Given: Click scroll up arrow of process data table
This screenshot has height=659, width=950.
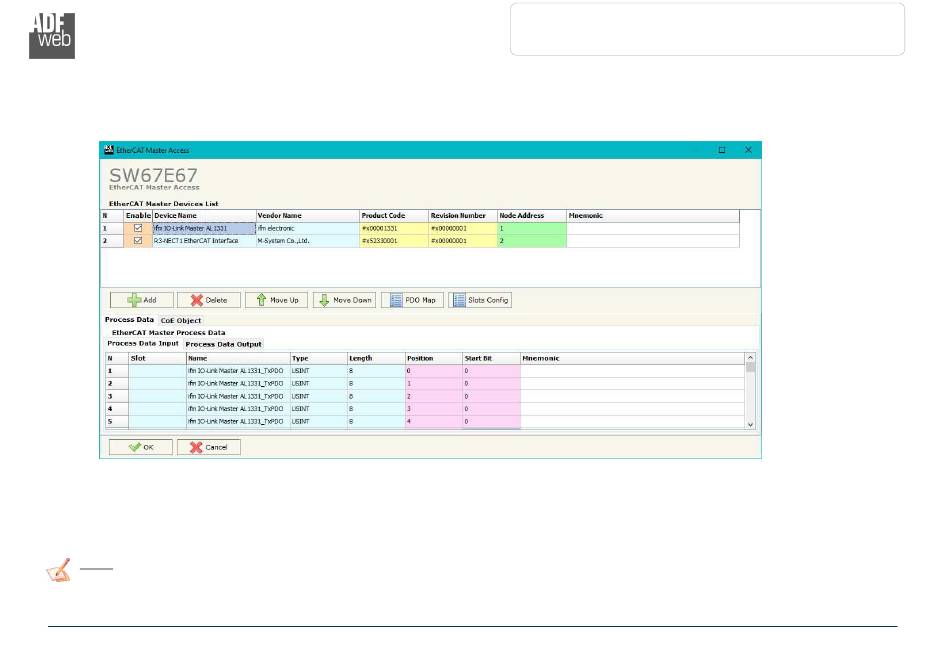Looking at the screenshot, I should [x=750, y=358].
